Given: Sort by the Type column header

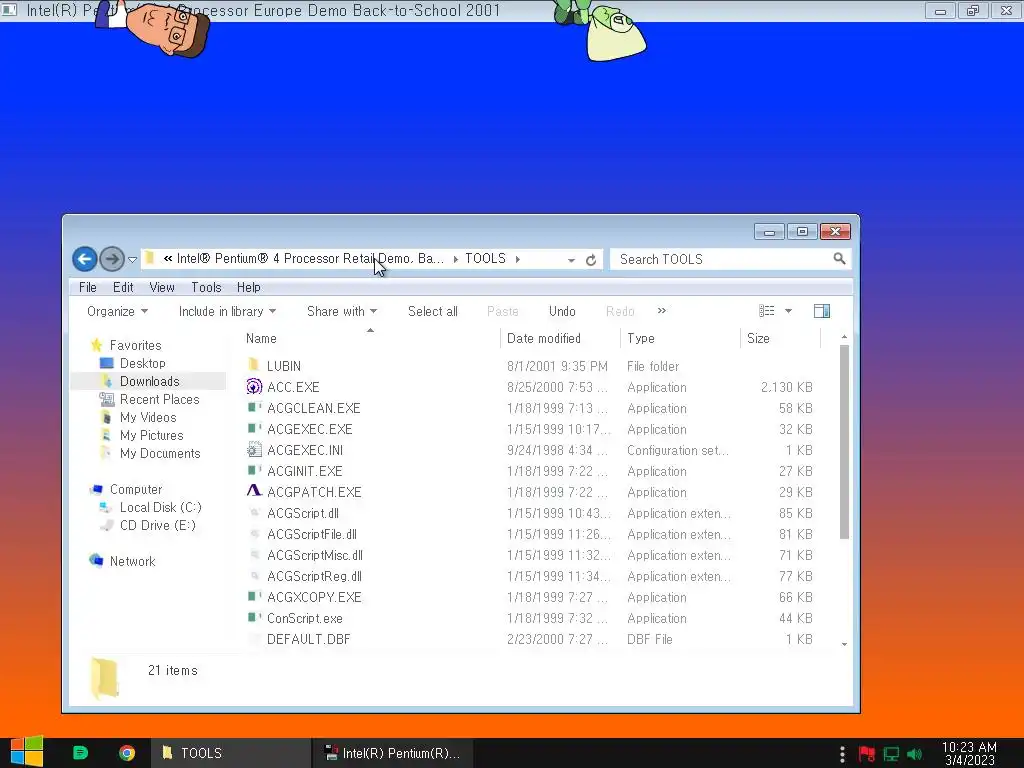Looking at the screenshot, I should 641,338.
